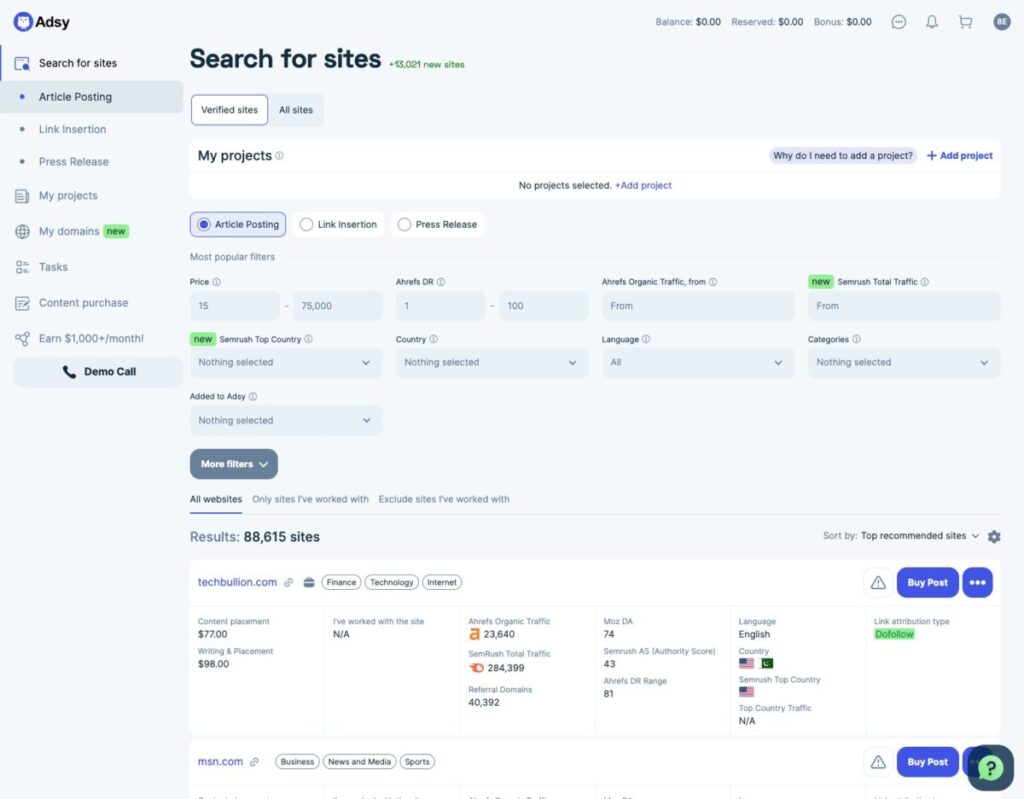The height and width of the screenshot is (799, 1024).
Task: Open the notifications bell
Action: (932, 22)
